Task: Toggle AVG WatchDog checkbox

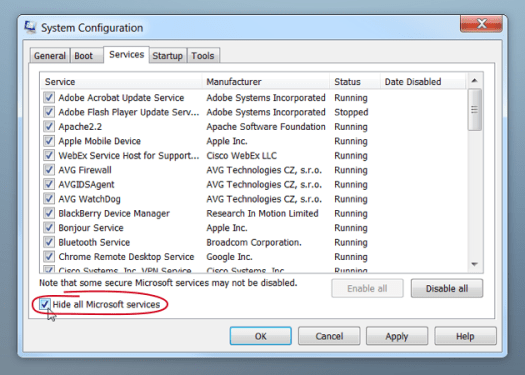Action: [x=49, y=199]
